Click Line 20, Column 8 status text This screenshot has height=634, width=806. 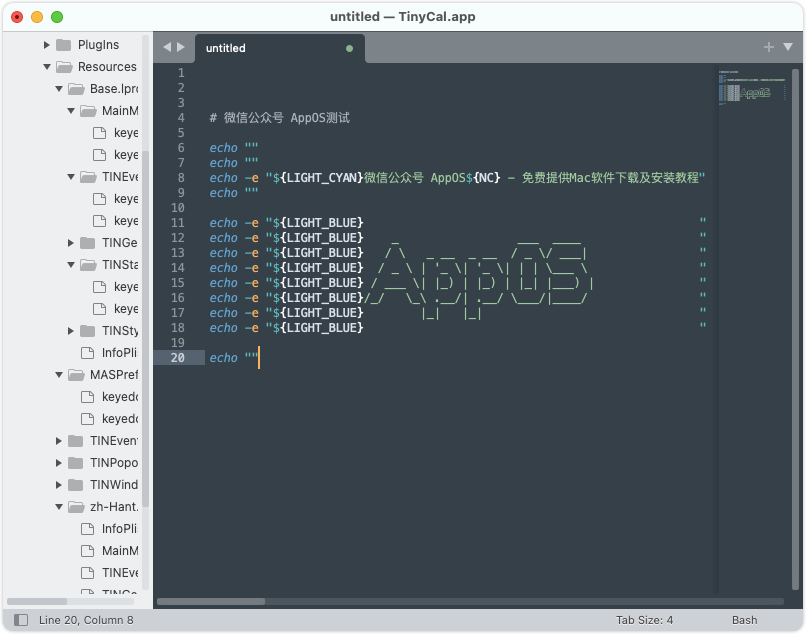tap(86, 620)
